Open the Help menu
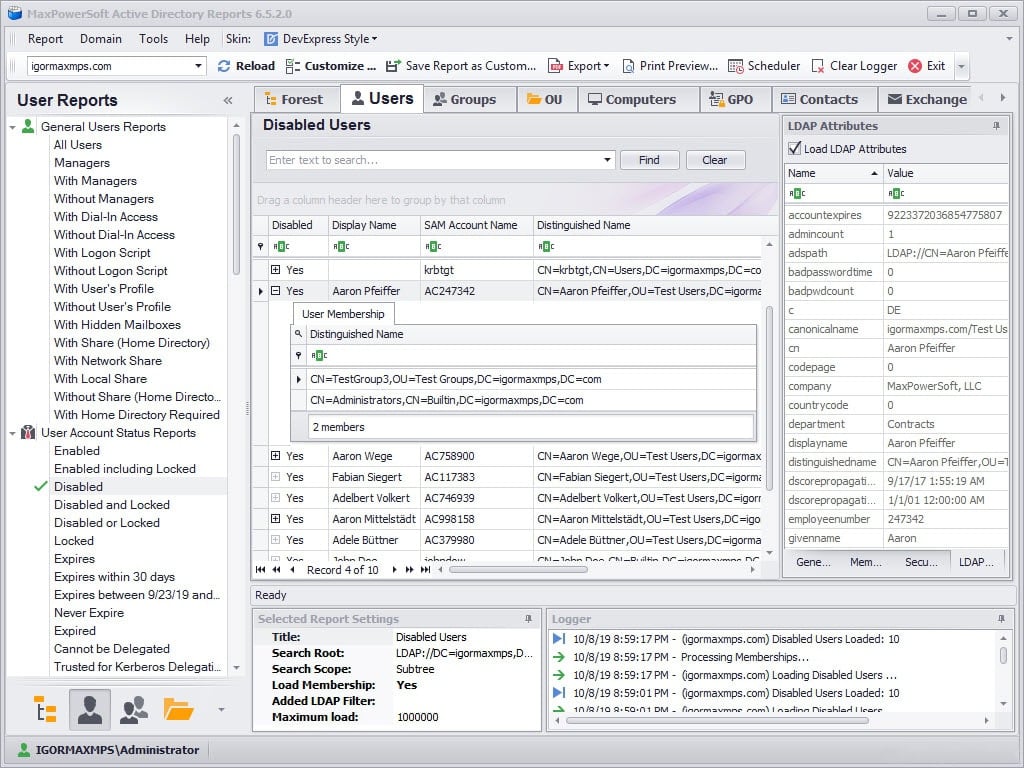 pos(197,39)
